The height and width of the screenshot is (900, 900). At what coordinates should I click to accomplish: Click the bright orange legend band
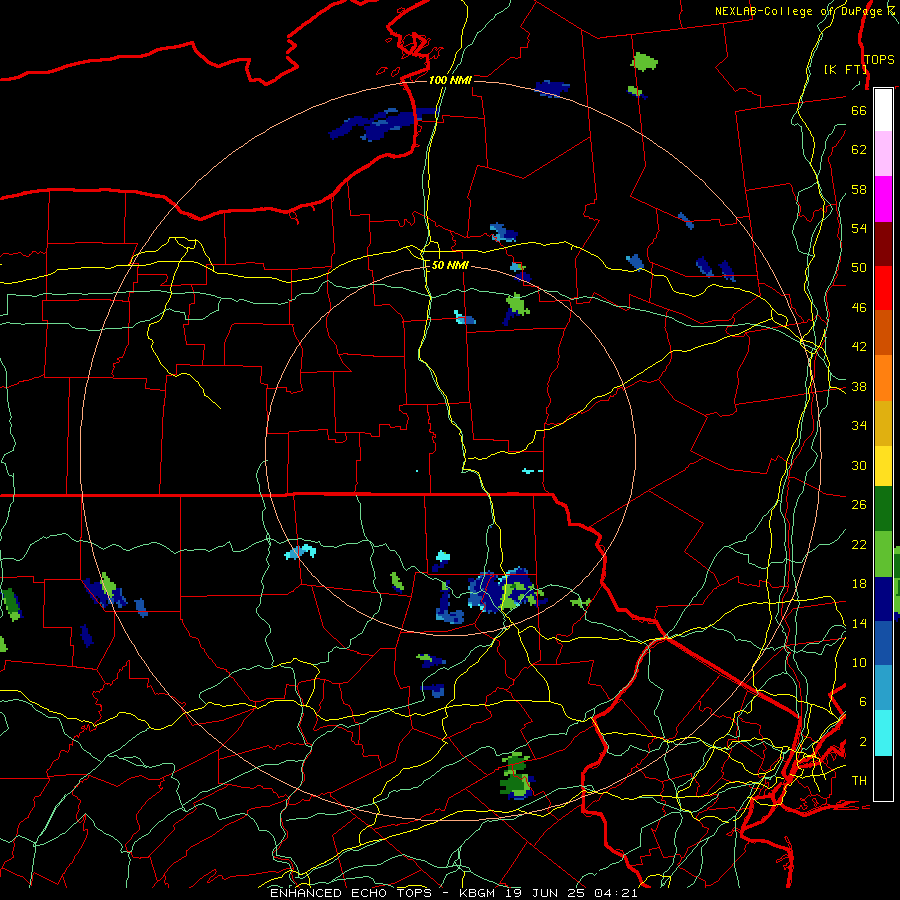(x=883, y=378)
